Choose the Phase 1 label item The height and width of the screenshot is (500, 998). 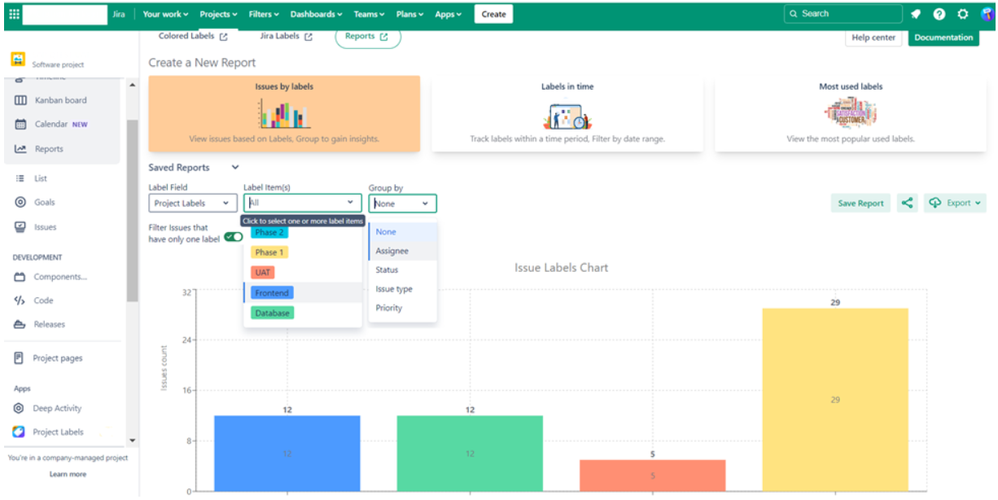(x=269, y=253)
